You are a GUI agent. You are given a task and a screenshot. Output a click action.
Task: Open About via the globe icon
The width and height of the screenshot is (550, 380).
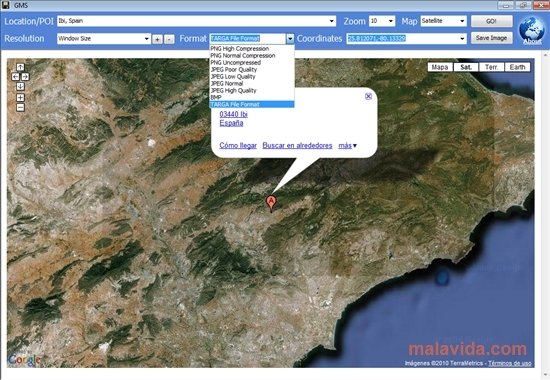click(x=532, y=31)
